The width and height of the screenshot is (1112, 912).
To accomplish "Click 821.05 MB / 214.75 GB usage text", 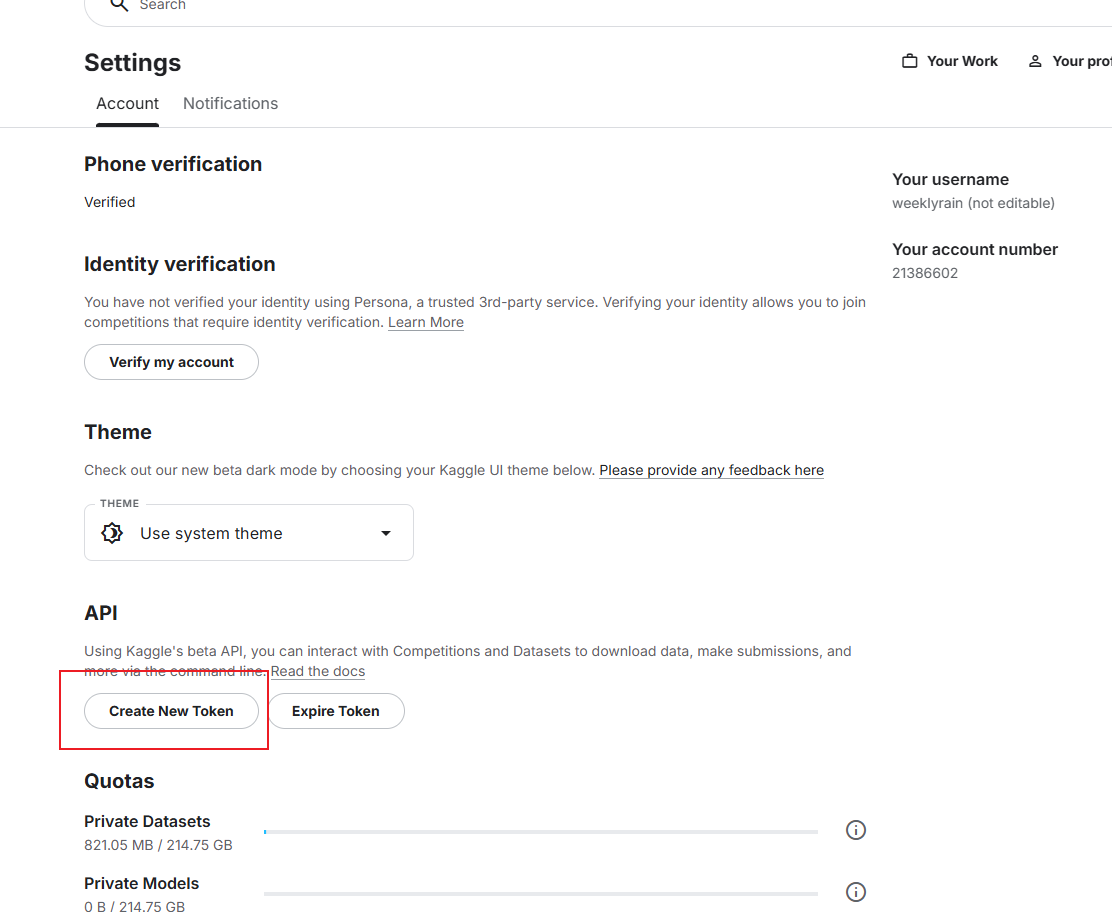I will pyautogui.click(x=158, y=845).
